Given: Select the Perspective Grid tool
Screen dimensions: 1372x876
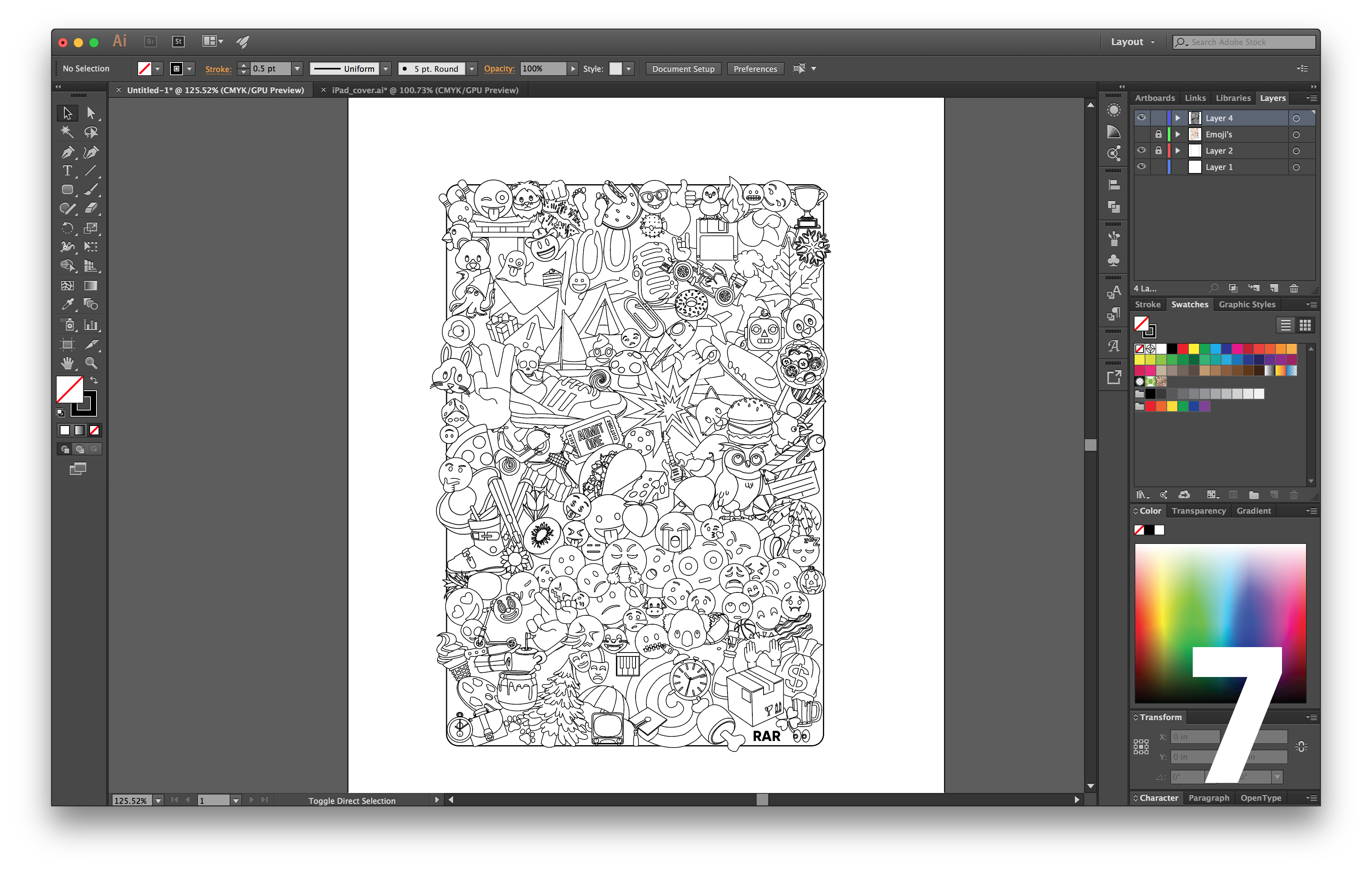Looking at the screenshot, I should point(90,265).
